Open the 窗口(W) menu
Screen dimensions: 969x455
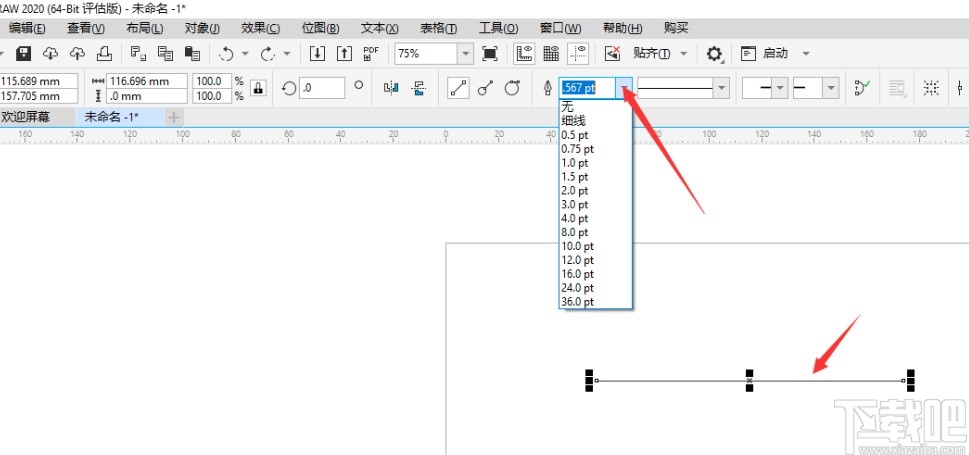(561, 28)
